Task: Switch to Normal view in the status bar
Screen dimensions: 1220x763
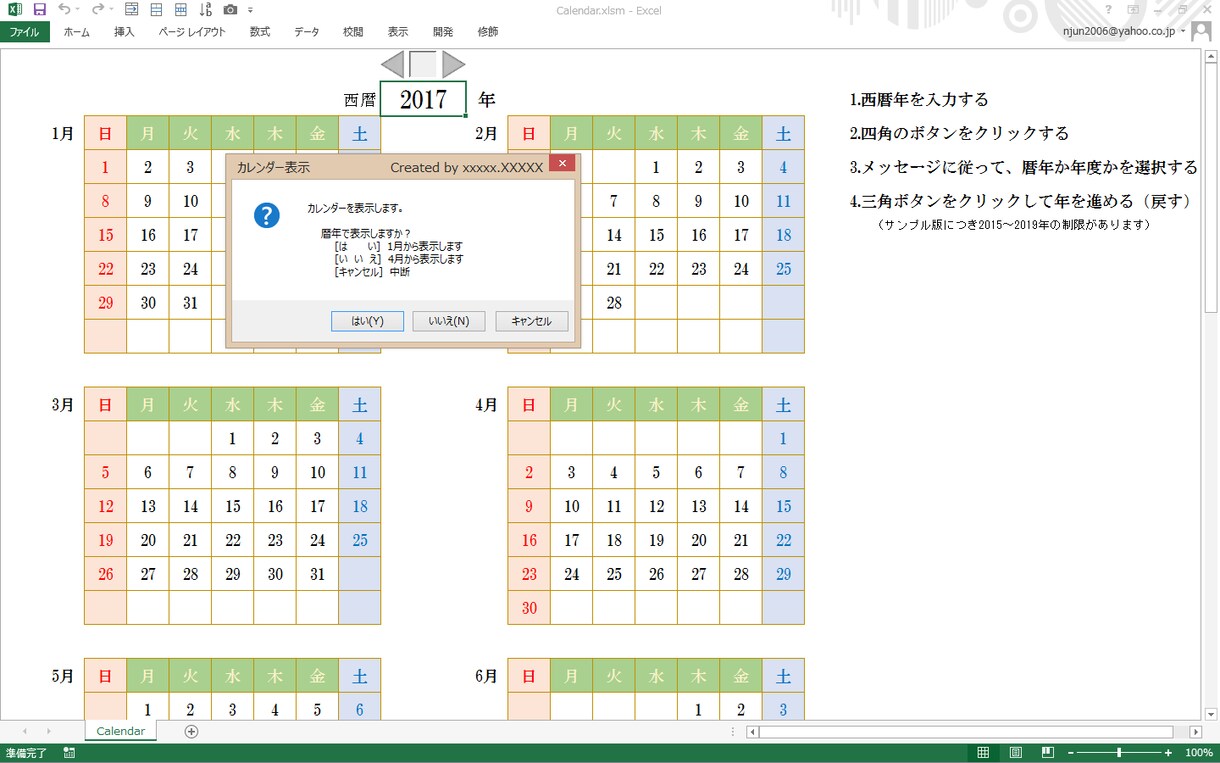Action: [983, 752]
